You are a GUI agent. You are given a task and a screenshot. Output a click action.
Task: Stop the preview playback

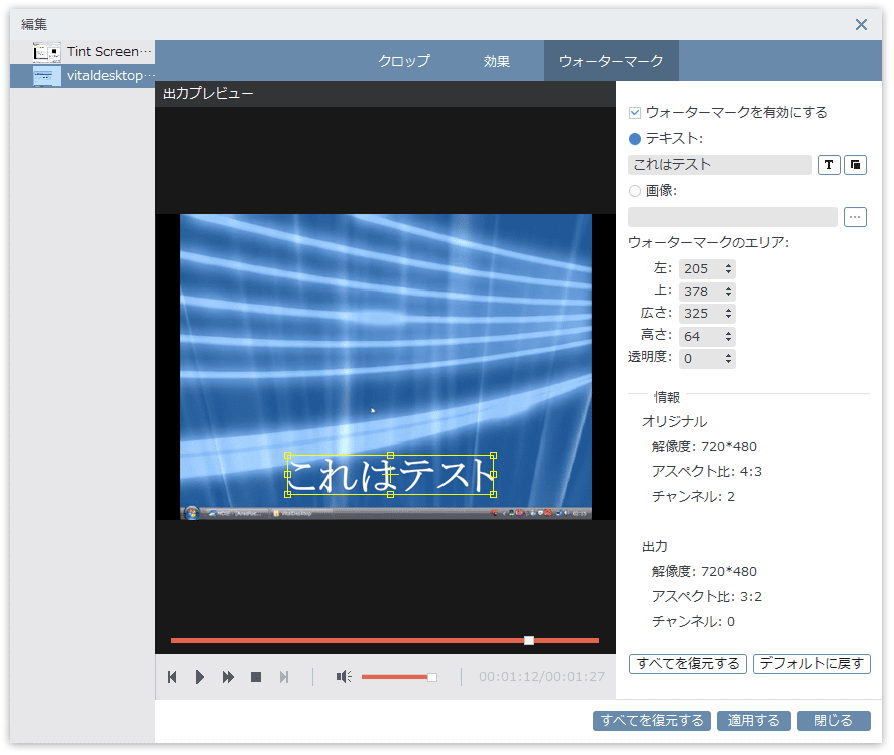[256, 677]
